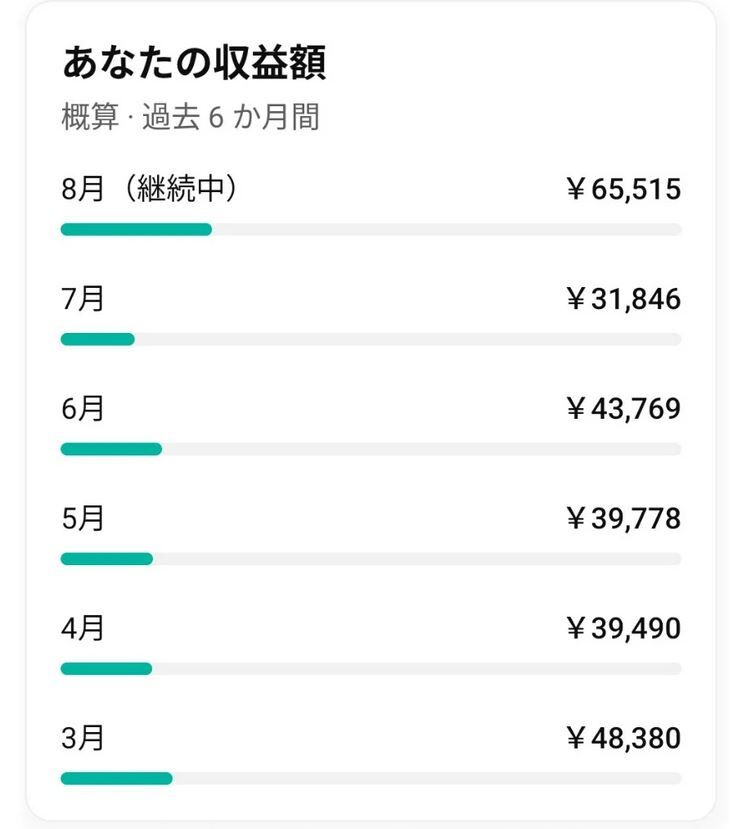Click the May earnings progress bar
The height and width of the screenshot is (829, 748).
tap(370, 559)
